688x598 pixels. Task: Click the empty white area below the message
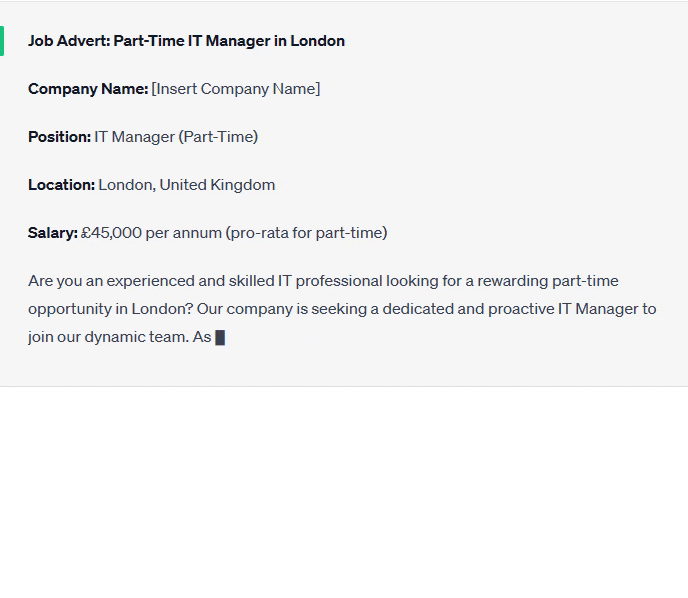click(x=344, y=490)
